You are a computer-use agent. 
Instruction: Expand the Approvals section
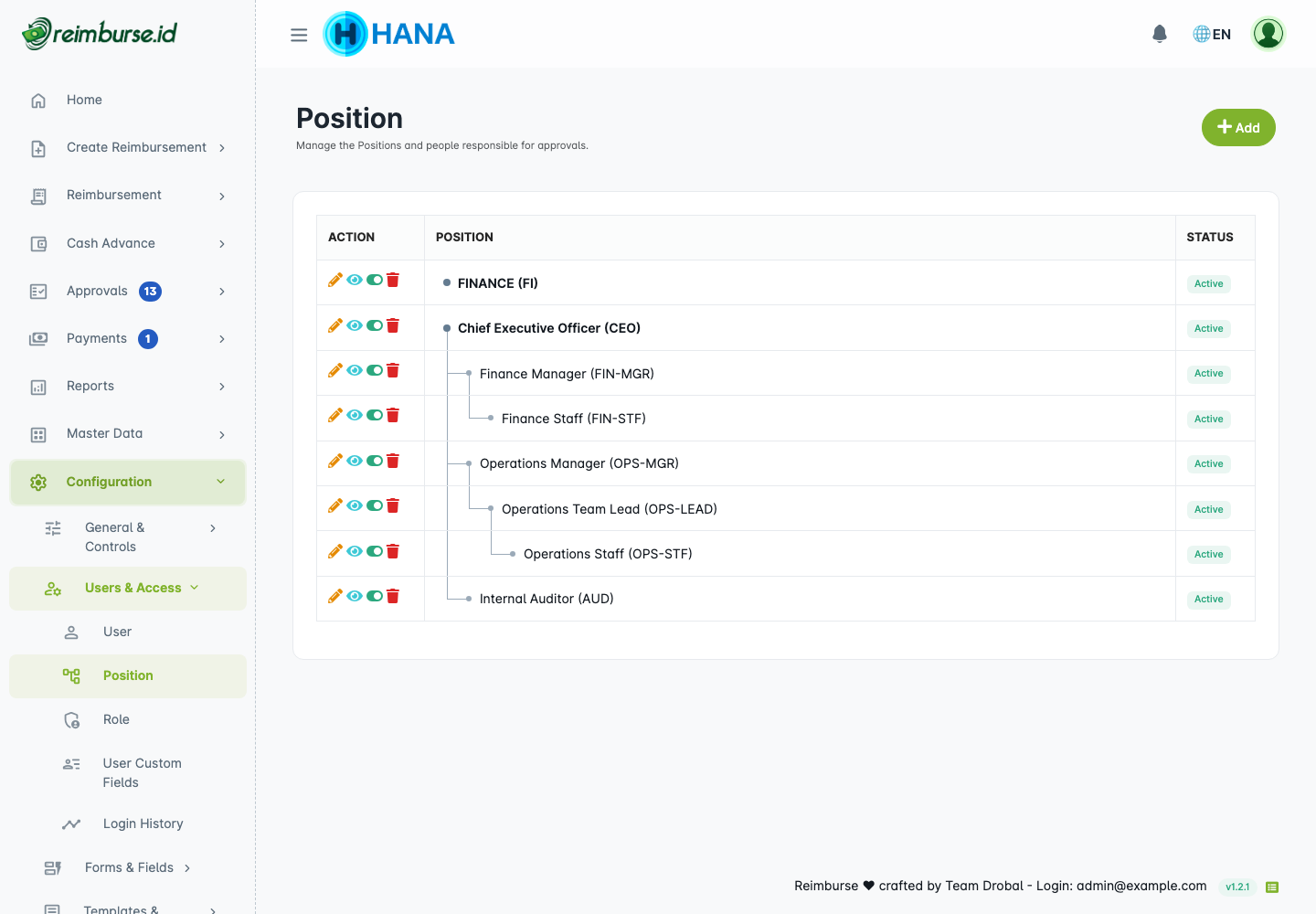(x=128, y=292)
